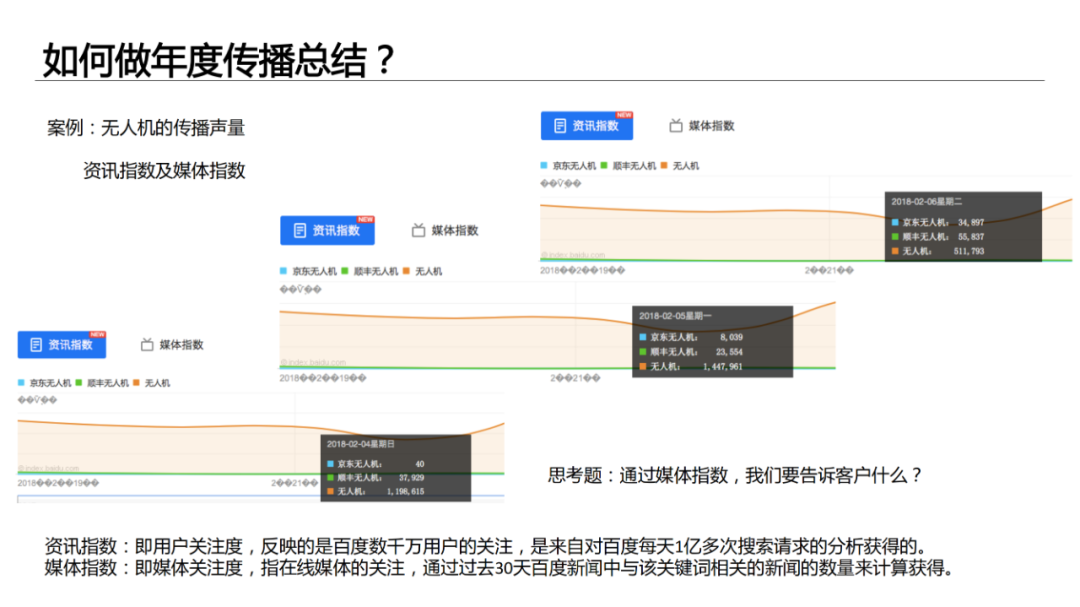Click tooltip value "34,897" for 京东无人机
This screenshot has width=1080, height=607.
[971, 223]
